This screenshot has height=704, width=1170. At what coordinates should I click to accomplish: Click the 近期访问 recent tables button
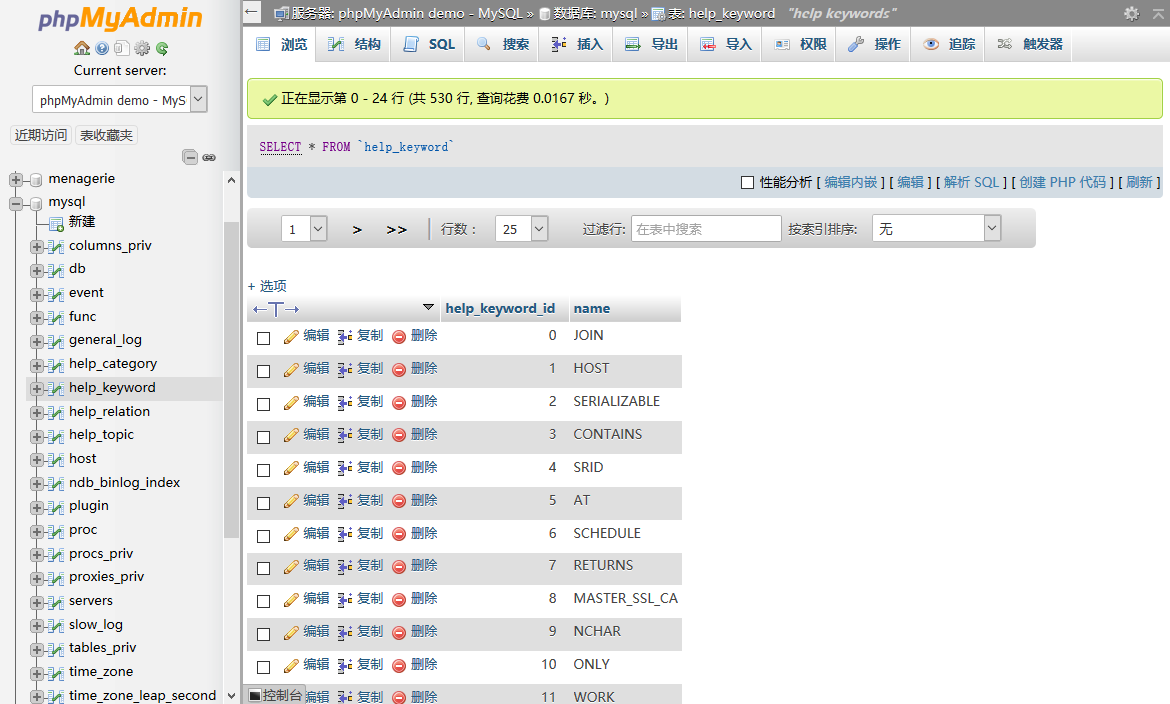pos(41,135)
